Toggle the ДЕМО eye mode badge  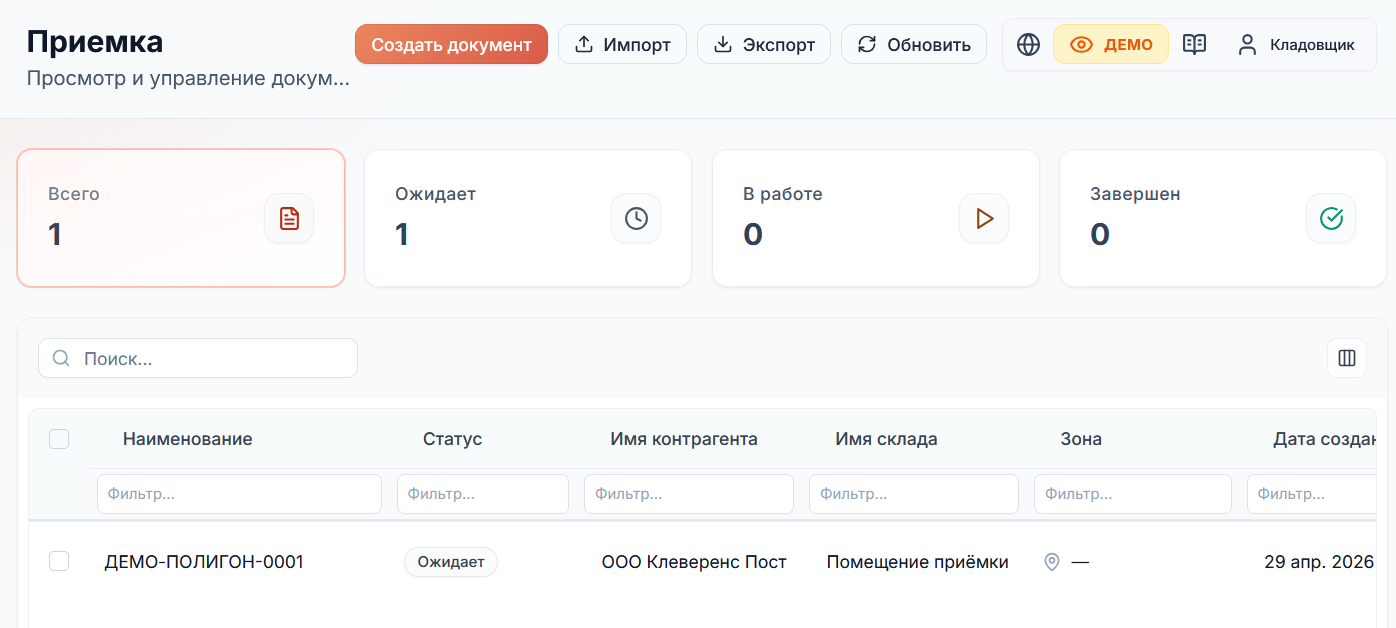tap(1111, 44)
